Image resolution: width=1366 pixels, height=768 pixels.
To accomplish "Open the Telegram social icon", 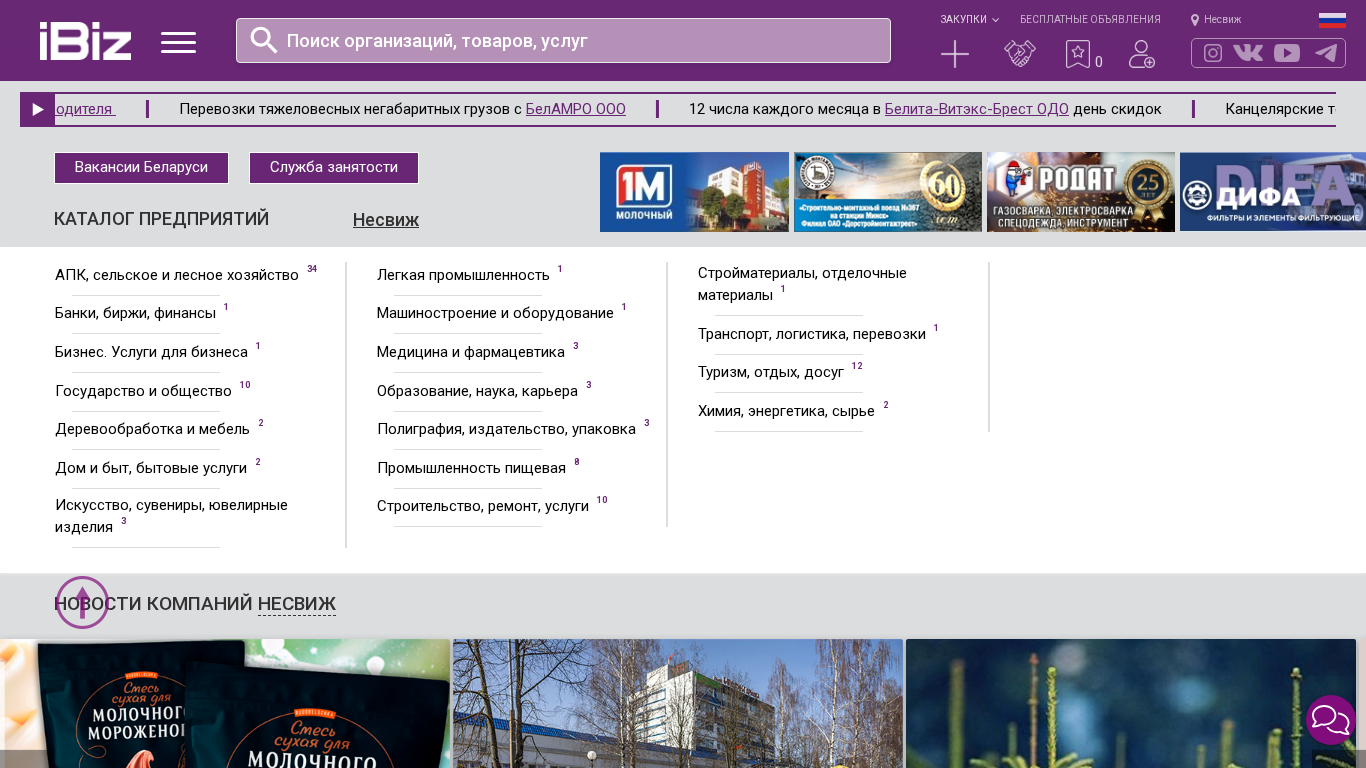I will click(x=1326, y=53).
